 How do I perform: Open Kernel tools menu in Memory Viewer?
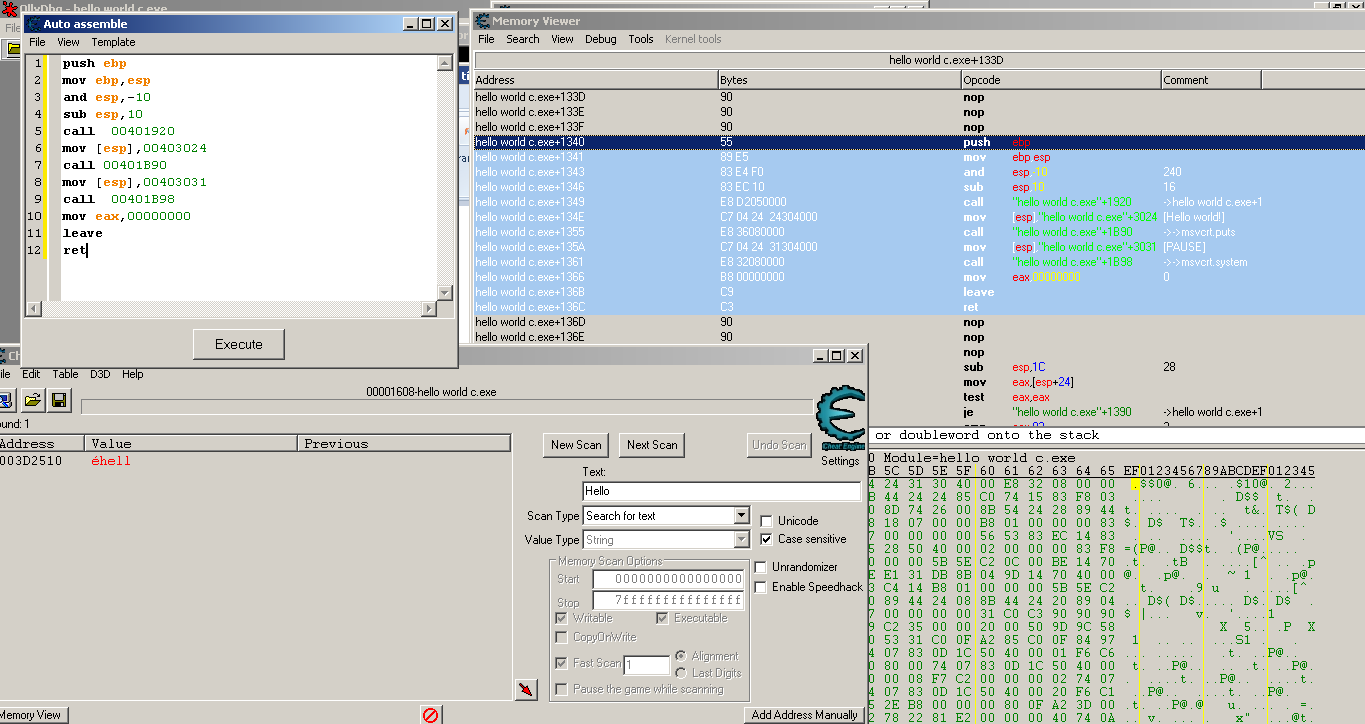(x=693, y=39)
